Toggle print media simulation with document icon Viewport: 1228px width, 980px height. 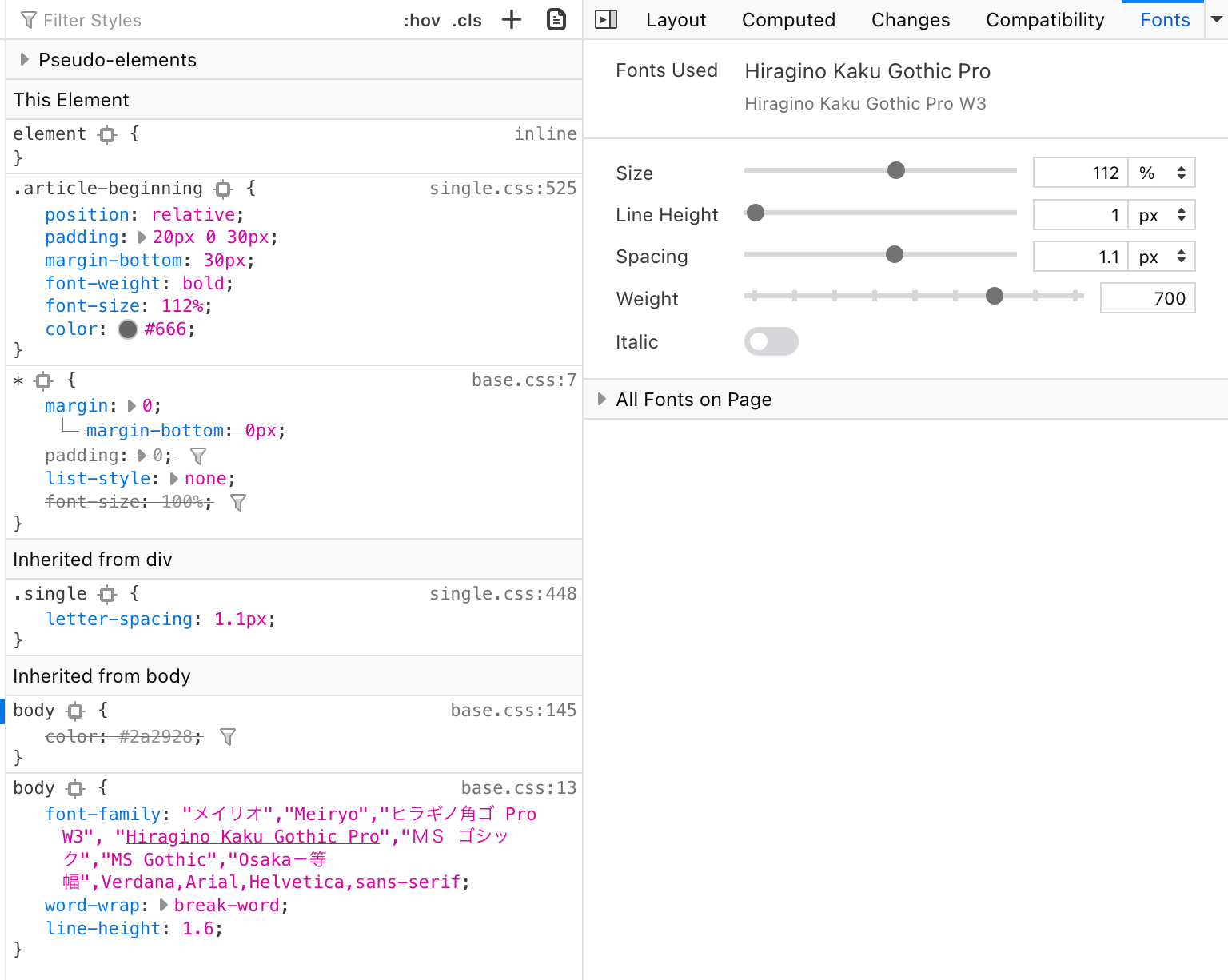click(x=556, y=20)
